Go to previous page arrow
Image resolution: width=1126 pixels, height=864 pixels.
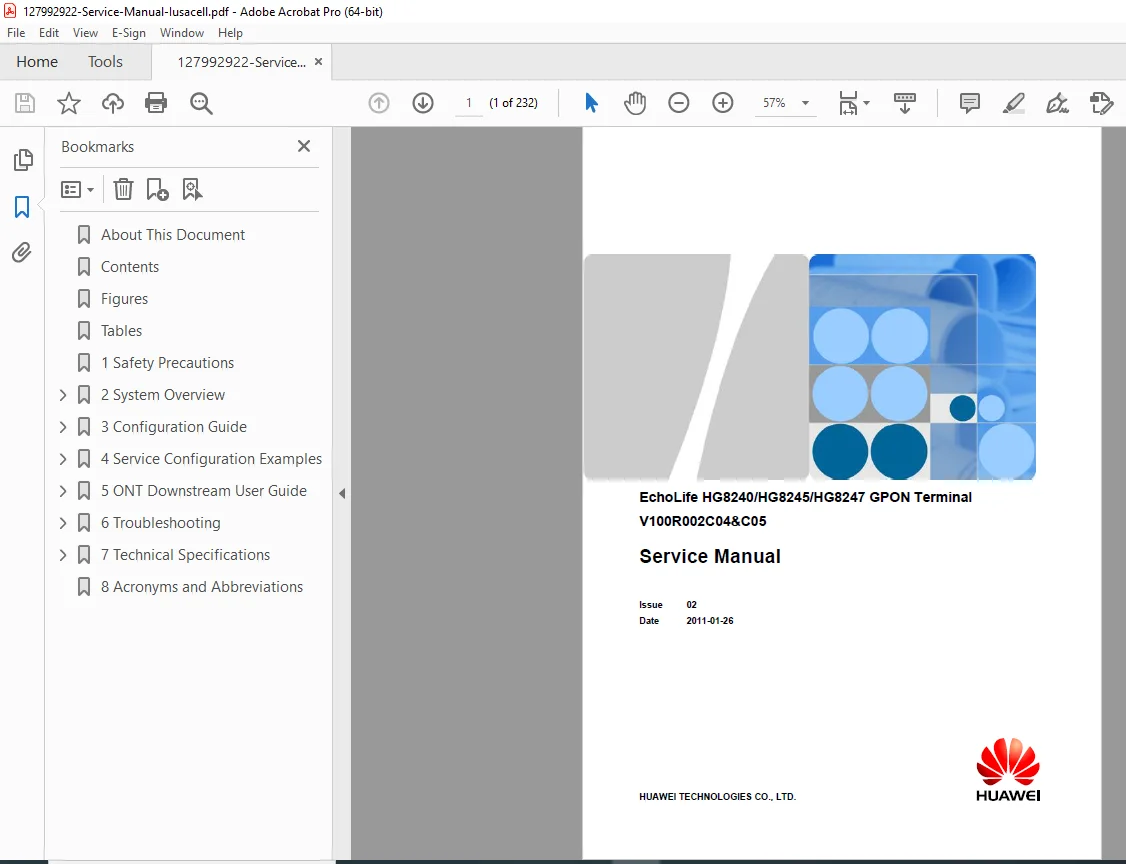(379, 103)
